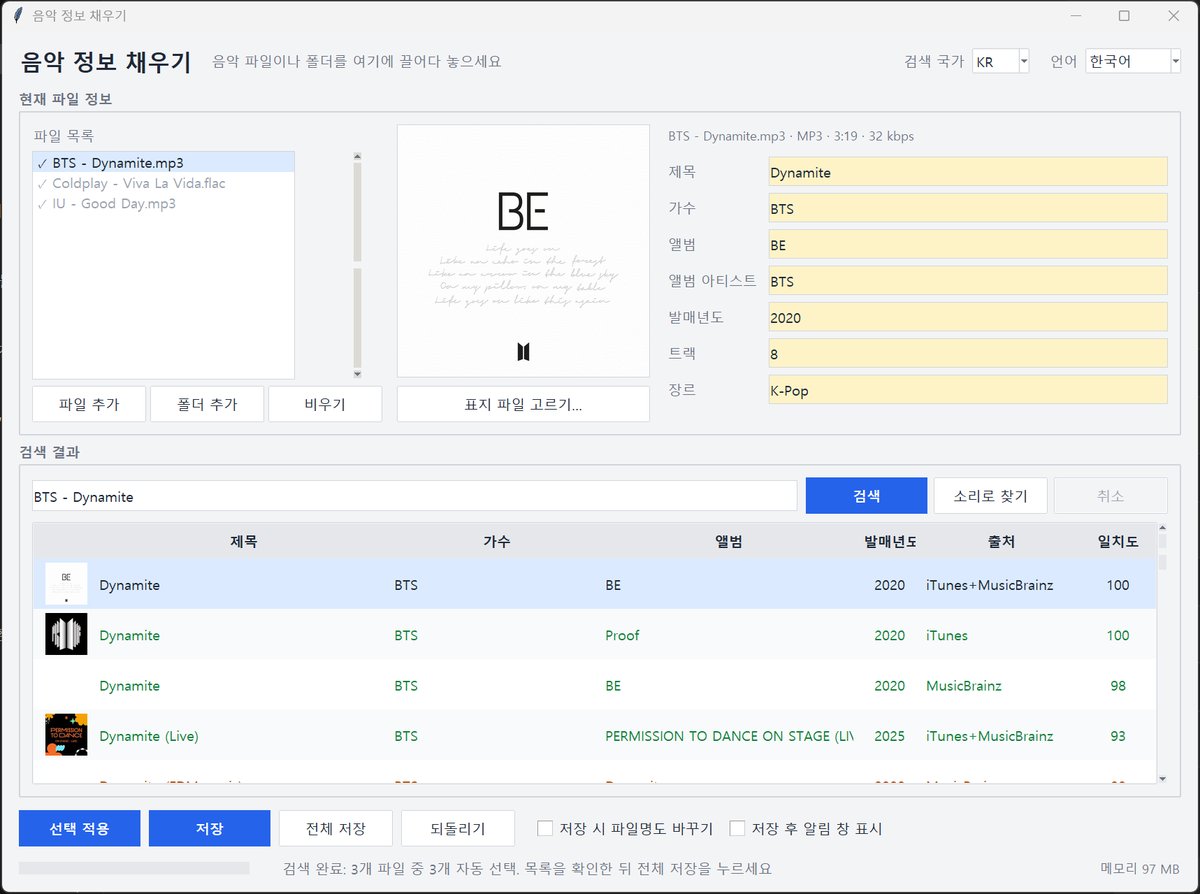
Task: Select the Dynamite (Live) result row
Action: 595,736
